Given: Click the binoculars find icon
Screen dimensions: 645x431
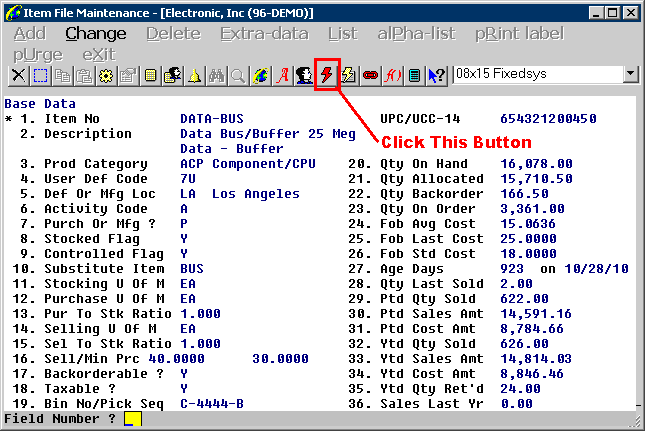Looking at the screenshot, I should (216, 76).
